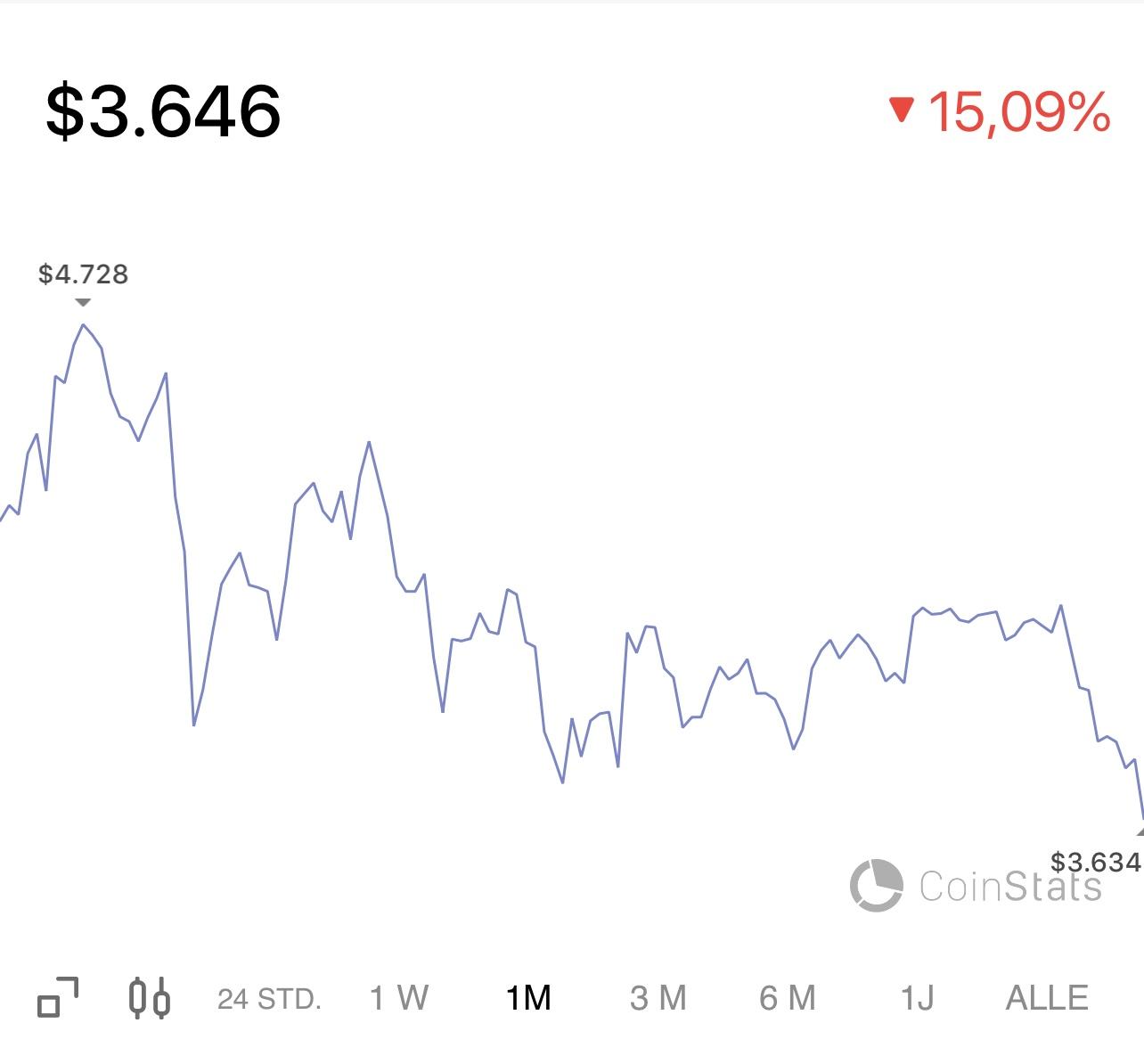The width and height of the screenshot is (1144, 1064).
Task: Click the CoinStats pie logo icon
Action: (x=876, y=885)
